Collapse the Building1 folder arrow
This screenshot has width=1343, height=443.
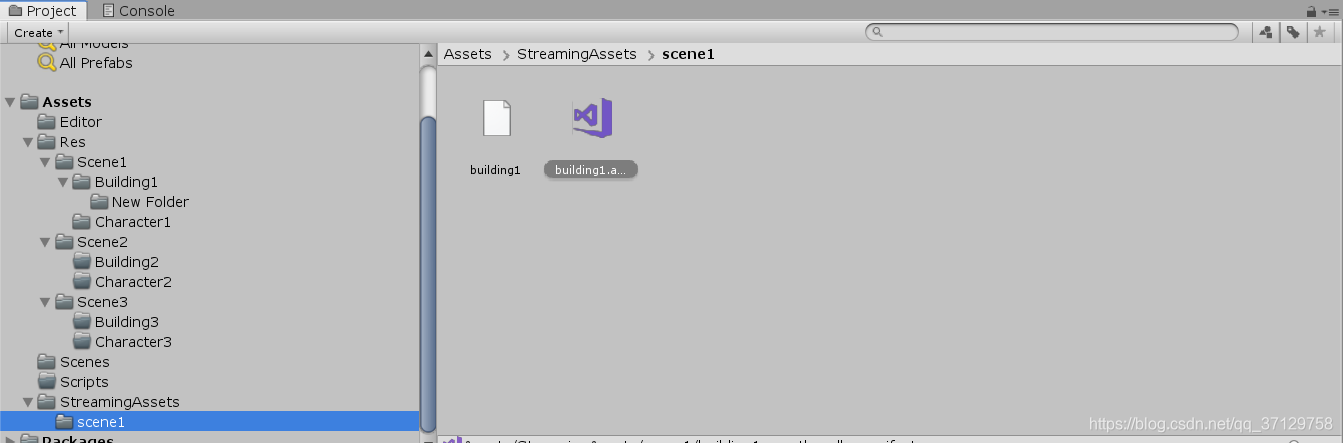(x=63, y=182)
